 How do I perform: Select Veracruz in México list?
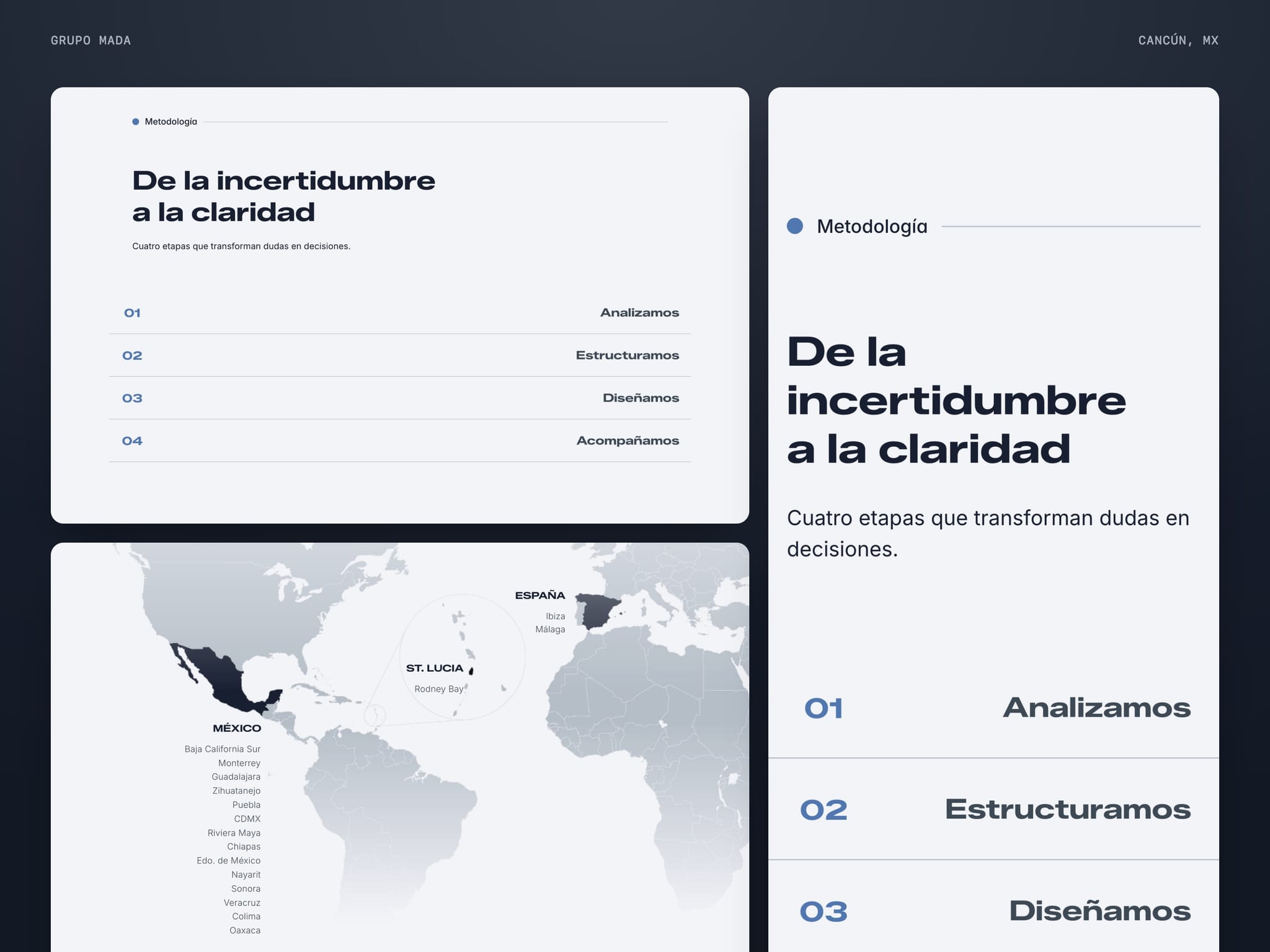[x=242, y=903]
